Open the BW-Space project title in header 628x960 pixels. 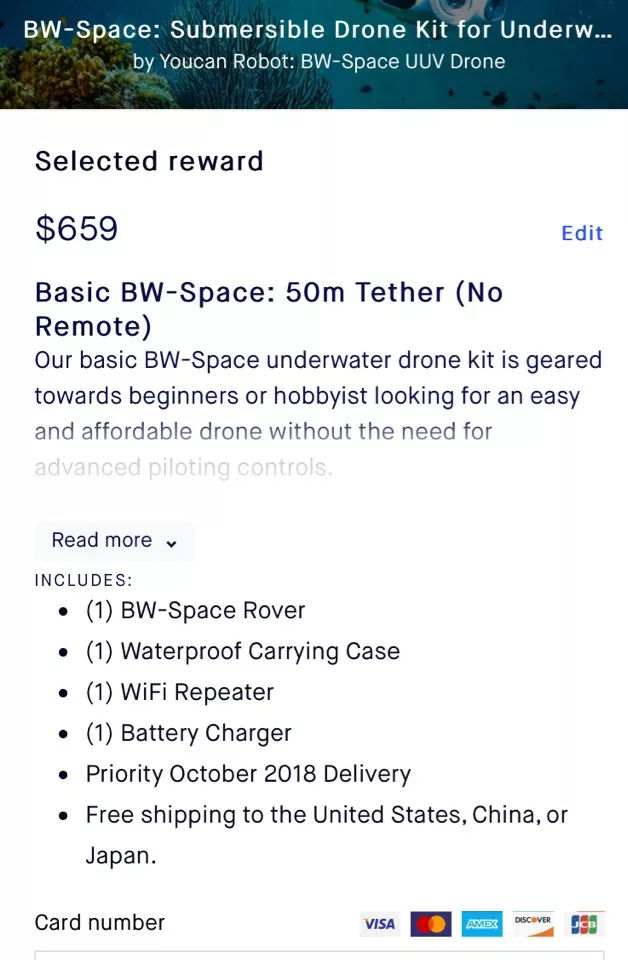coord(318,29)
